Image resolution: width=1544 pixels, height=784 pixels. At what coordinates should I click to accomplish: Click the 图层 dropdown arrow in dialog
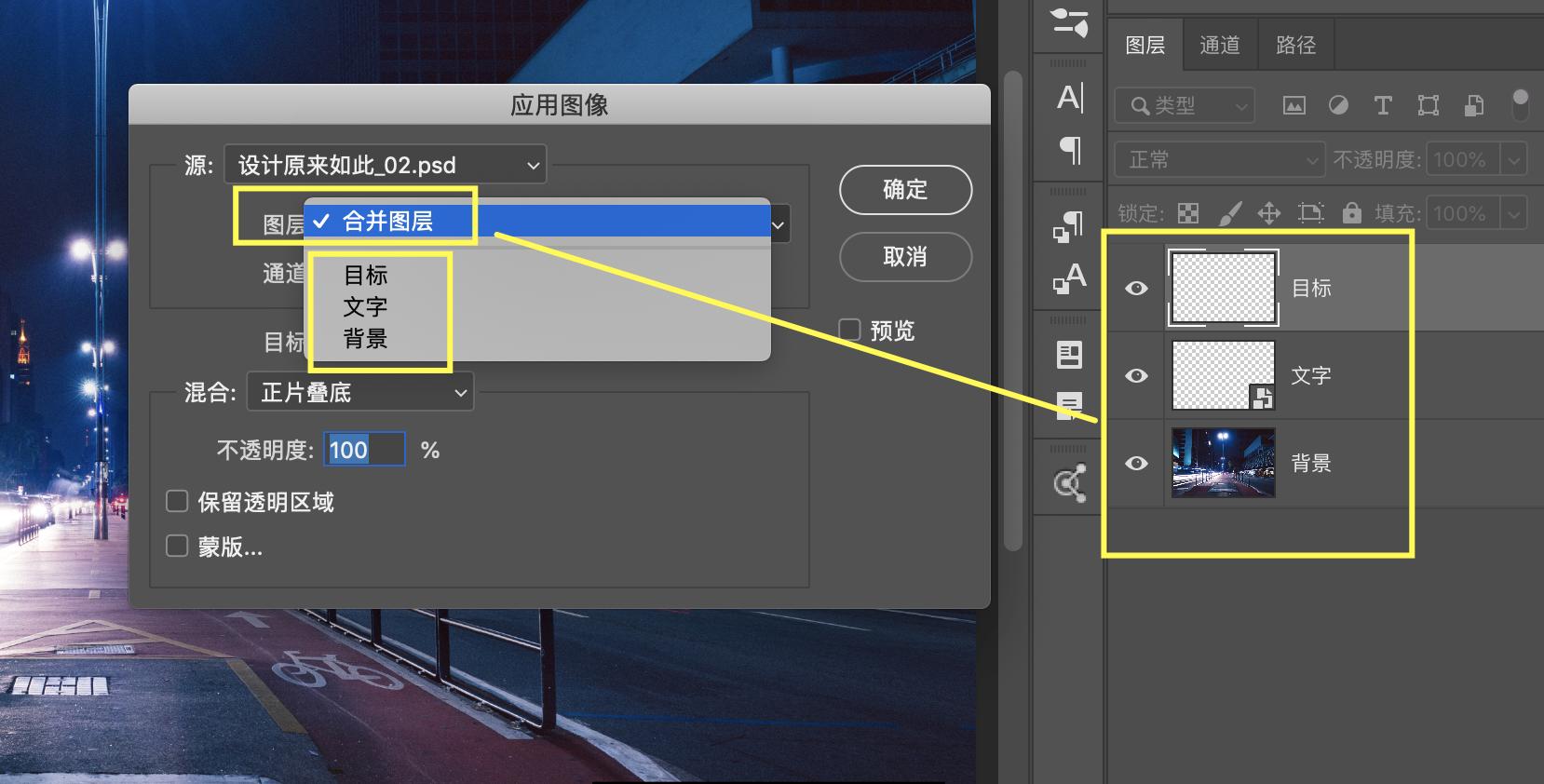tap(779, 224)
